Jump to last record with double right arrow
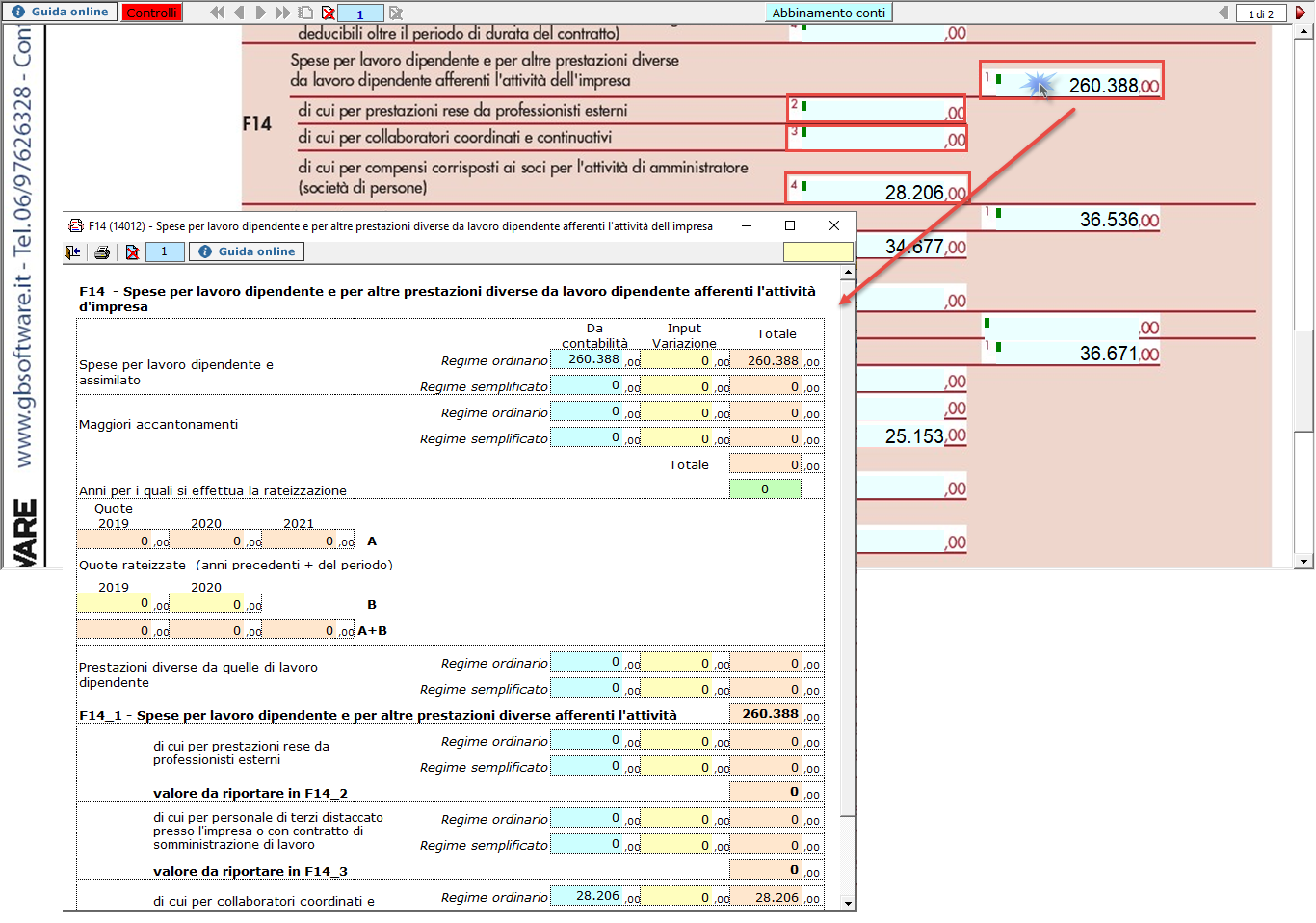This screenshot has width=1316, height=923. click(282, 13)
